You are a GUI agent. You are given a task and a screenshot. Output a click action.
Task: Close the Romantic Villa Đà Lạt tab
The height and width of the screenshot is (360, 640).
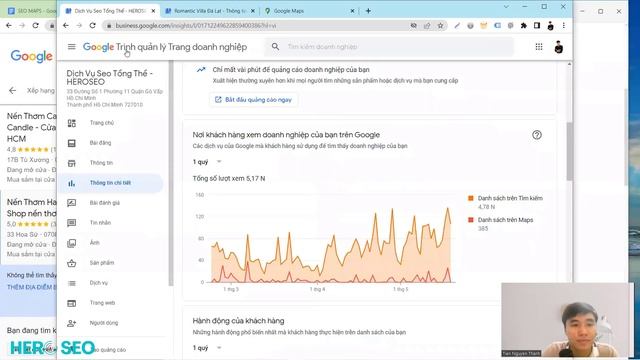coord(253,11)
